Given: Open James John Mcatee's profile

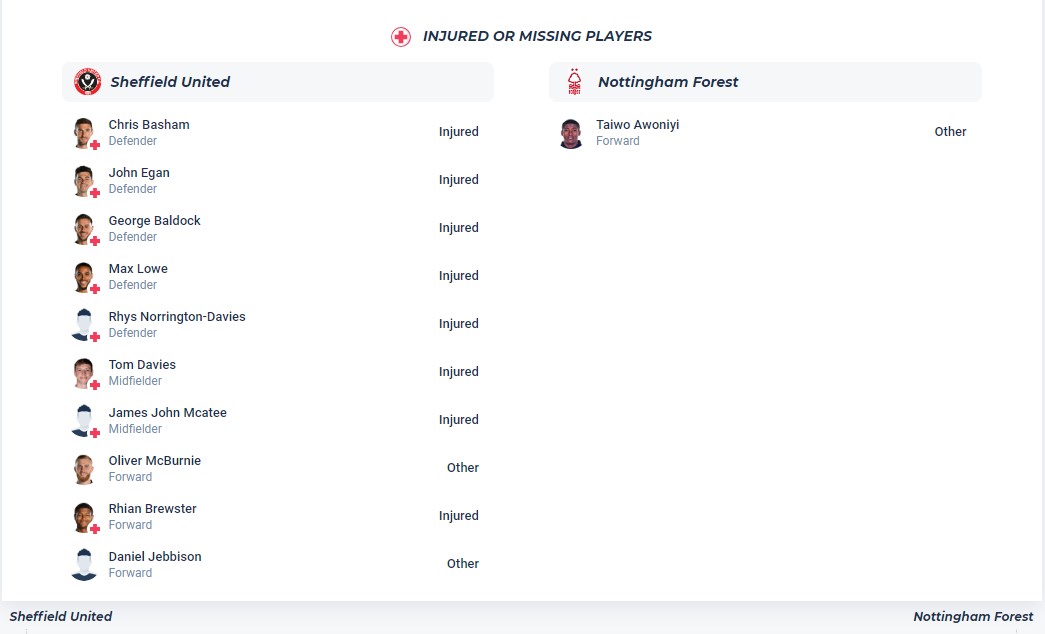Looking at the screenshot, I should coord(168,413).
